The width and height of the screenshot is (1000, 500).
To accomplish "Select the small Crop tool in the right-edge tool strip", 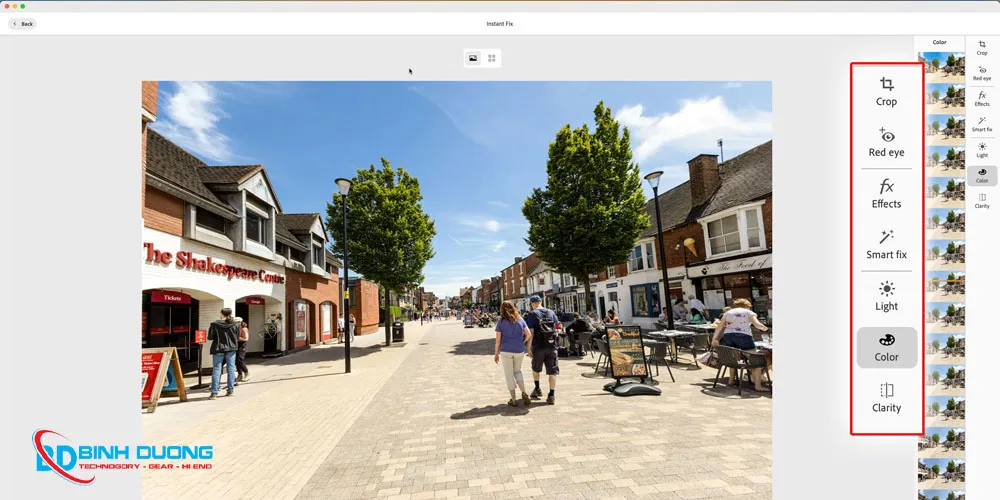I will coord(982,48).
